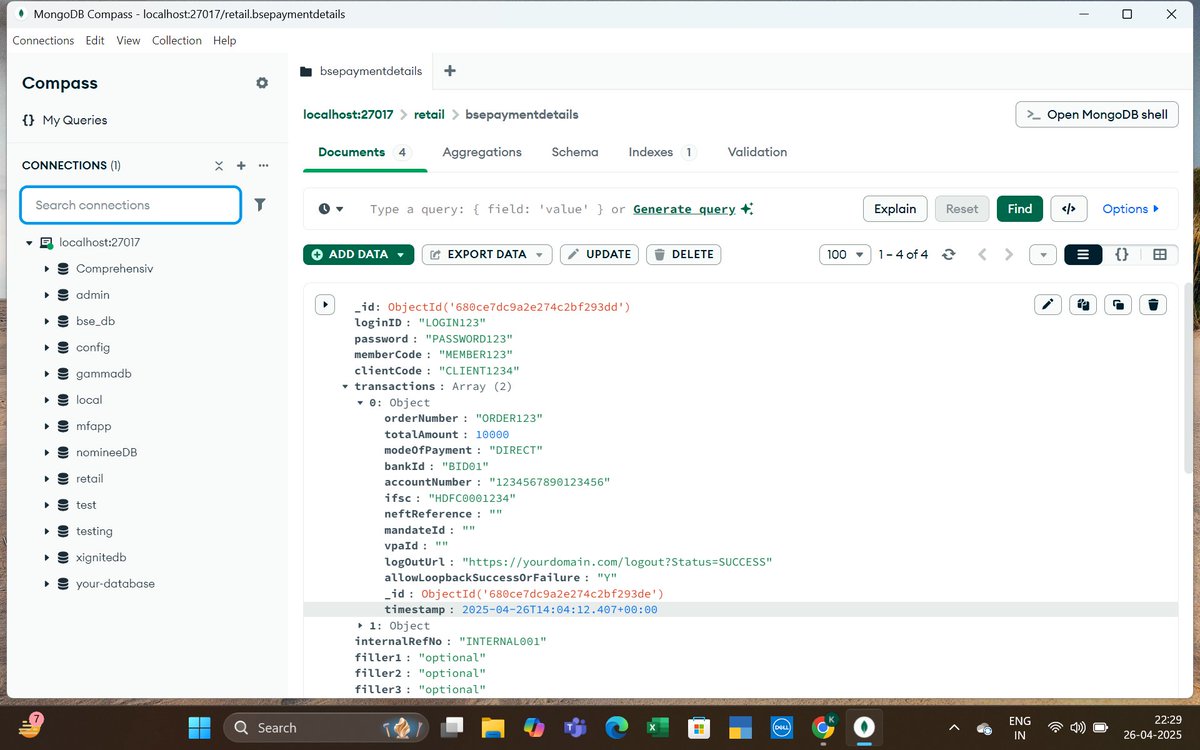The width and height of the screenshot is (1200, 750).
Task: Switch to list view of documents
Action: coord(1083,255)
